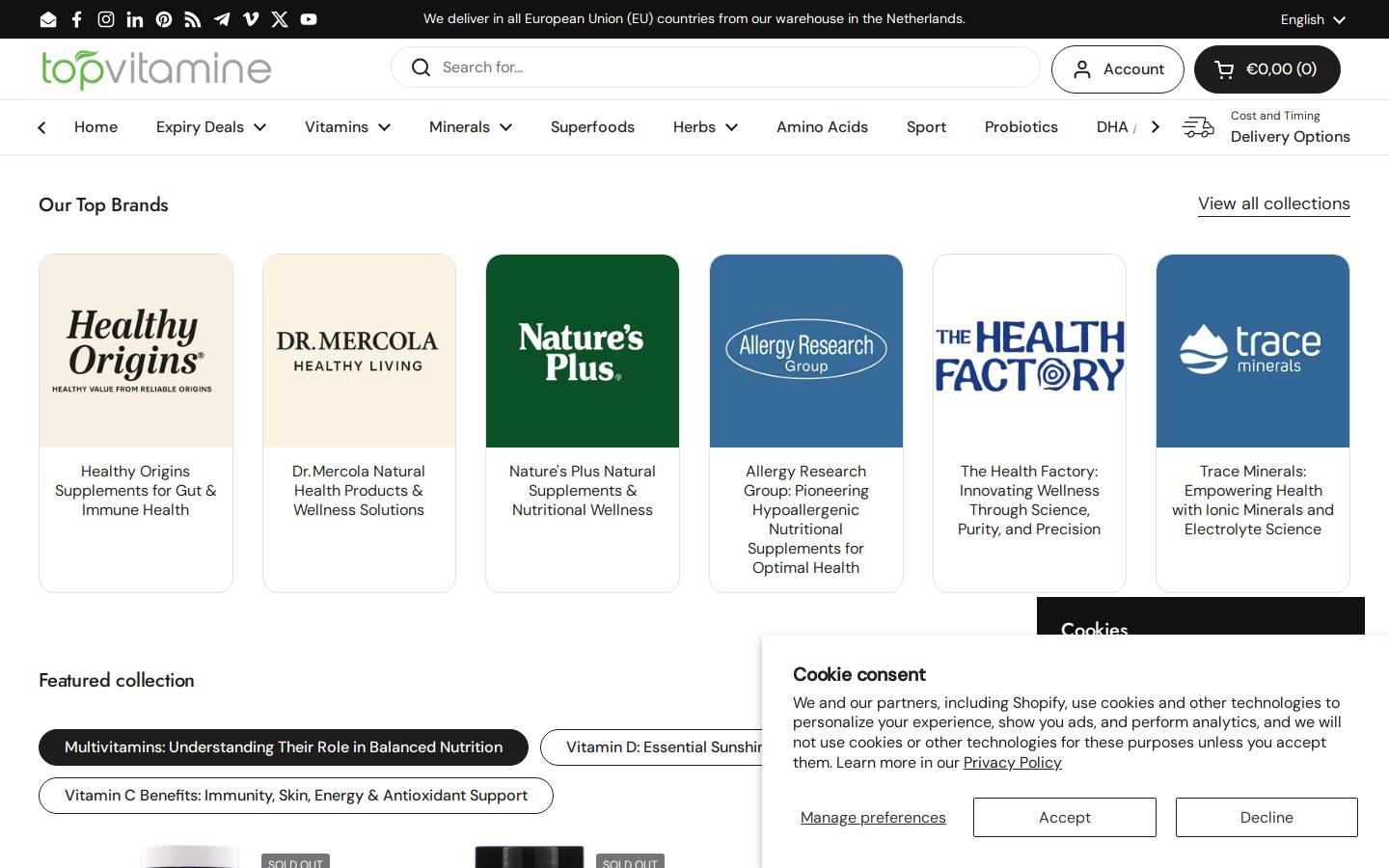
Task: Open the LinkedIn social icon
Action: pyautogui.click(x=135, y=19)
